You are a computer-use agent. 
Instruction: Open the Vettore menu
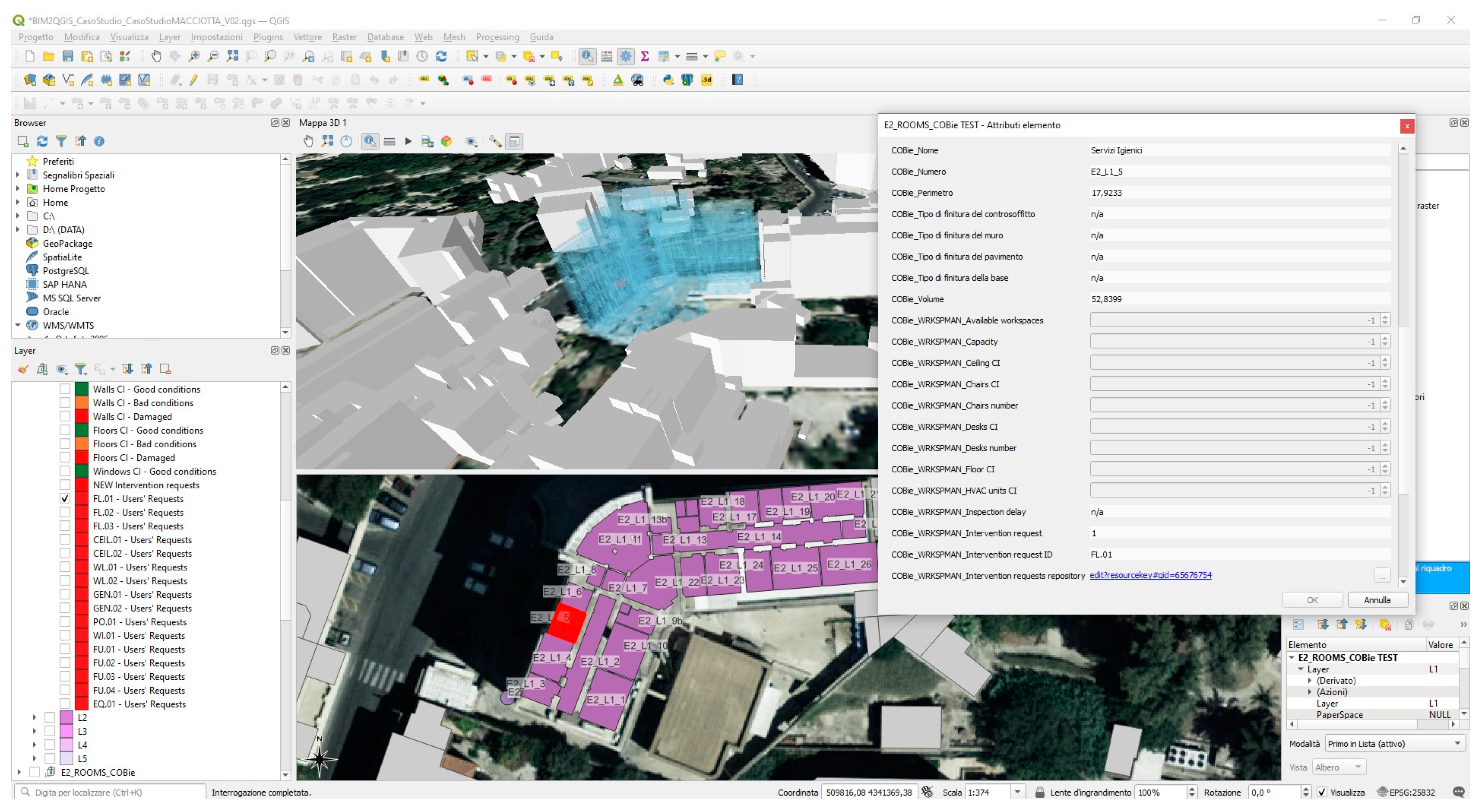click(307, 37)
